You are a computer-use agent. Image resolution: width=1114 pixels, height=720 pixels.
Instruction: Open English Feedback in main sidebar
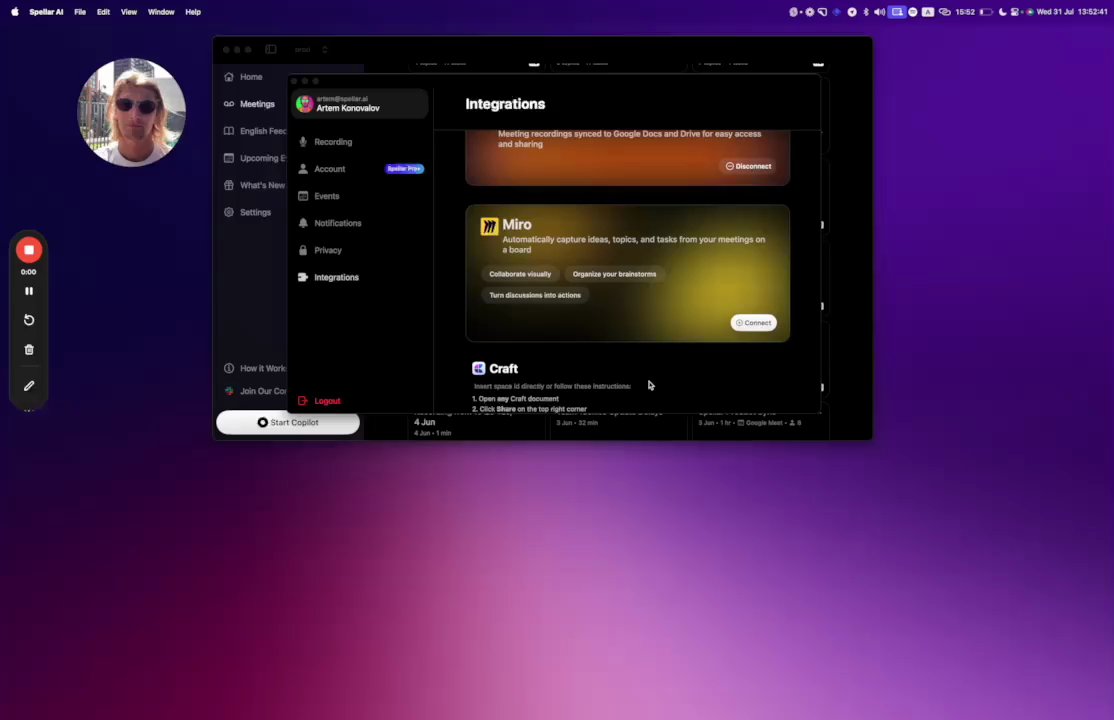(x=254, y=131)
